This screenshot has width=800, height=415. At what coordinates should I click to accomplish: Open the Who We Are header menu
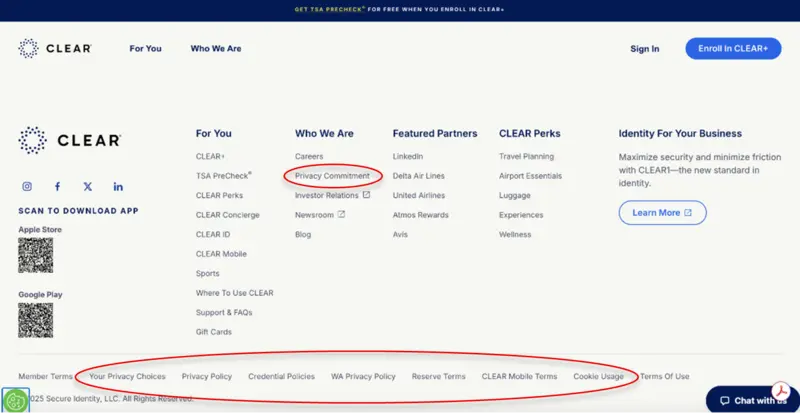[216, 49]
